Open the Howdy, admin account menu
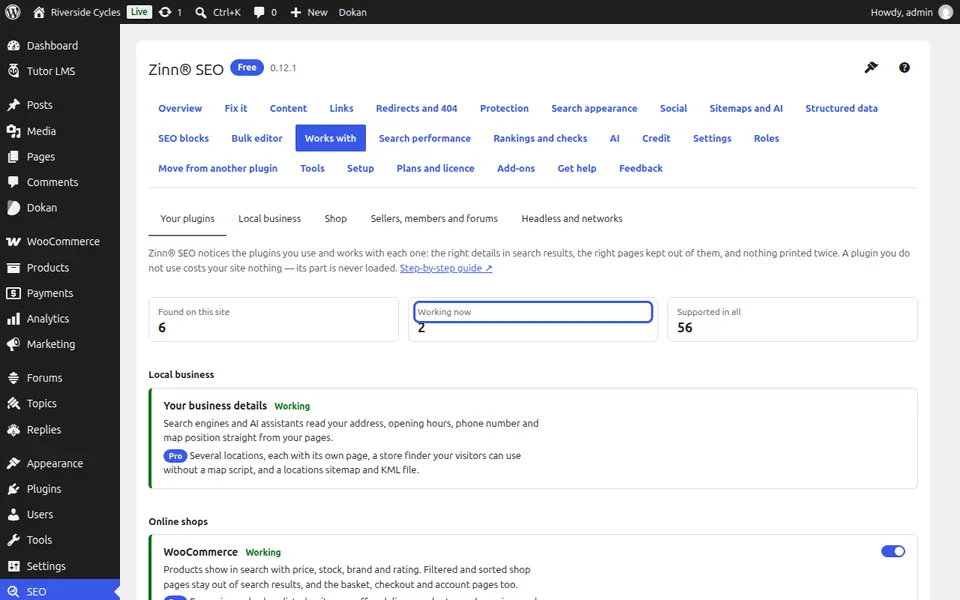Screen dimensions: 960x600 pyautogui.click(x=911, y=12)
